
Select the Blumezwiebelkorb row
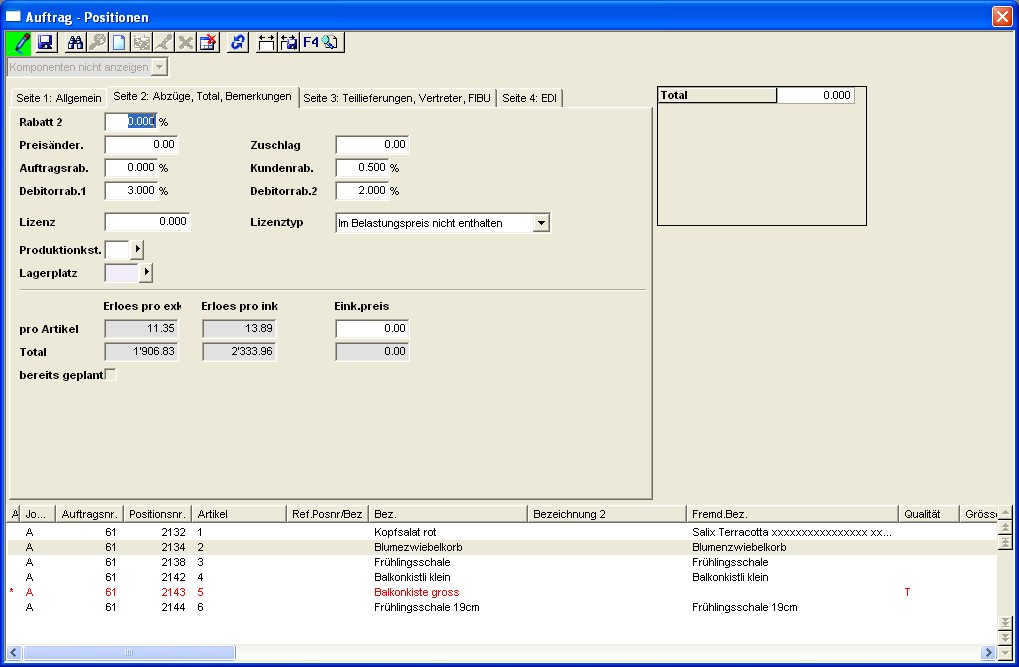point(502,547)
